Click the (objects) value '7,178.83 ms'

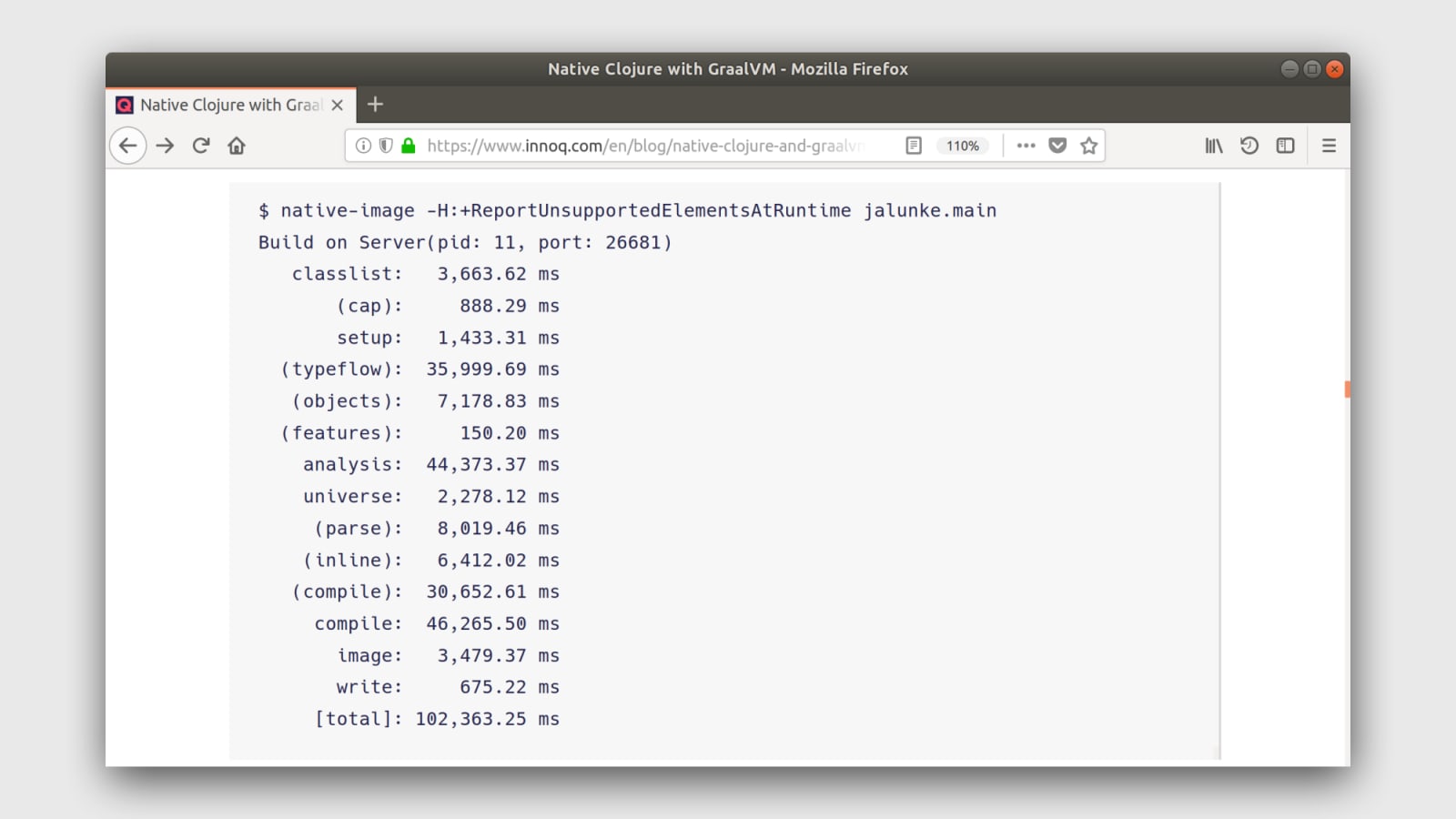coord(499,401)
